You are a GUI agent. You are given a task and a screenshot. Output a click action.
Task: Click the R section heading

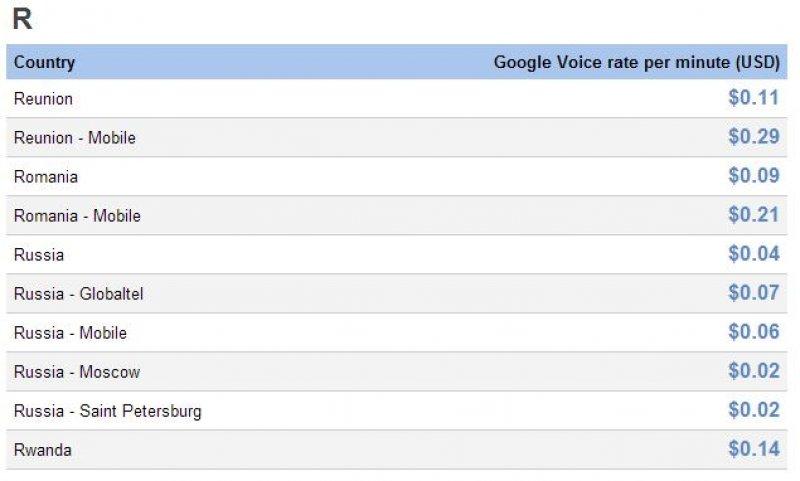(21, 20)
